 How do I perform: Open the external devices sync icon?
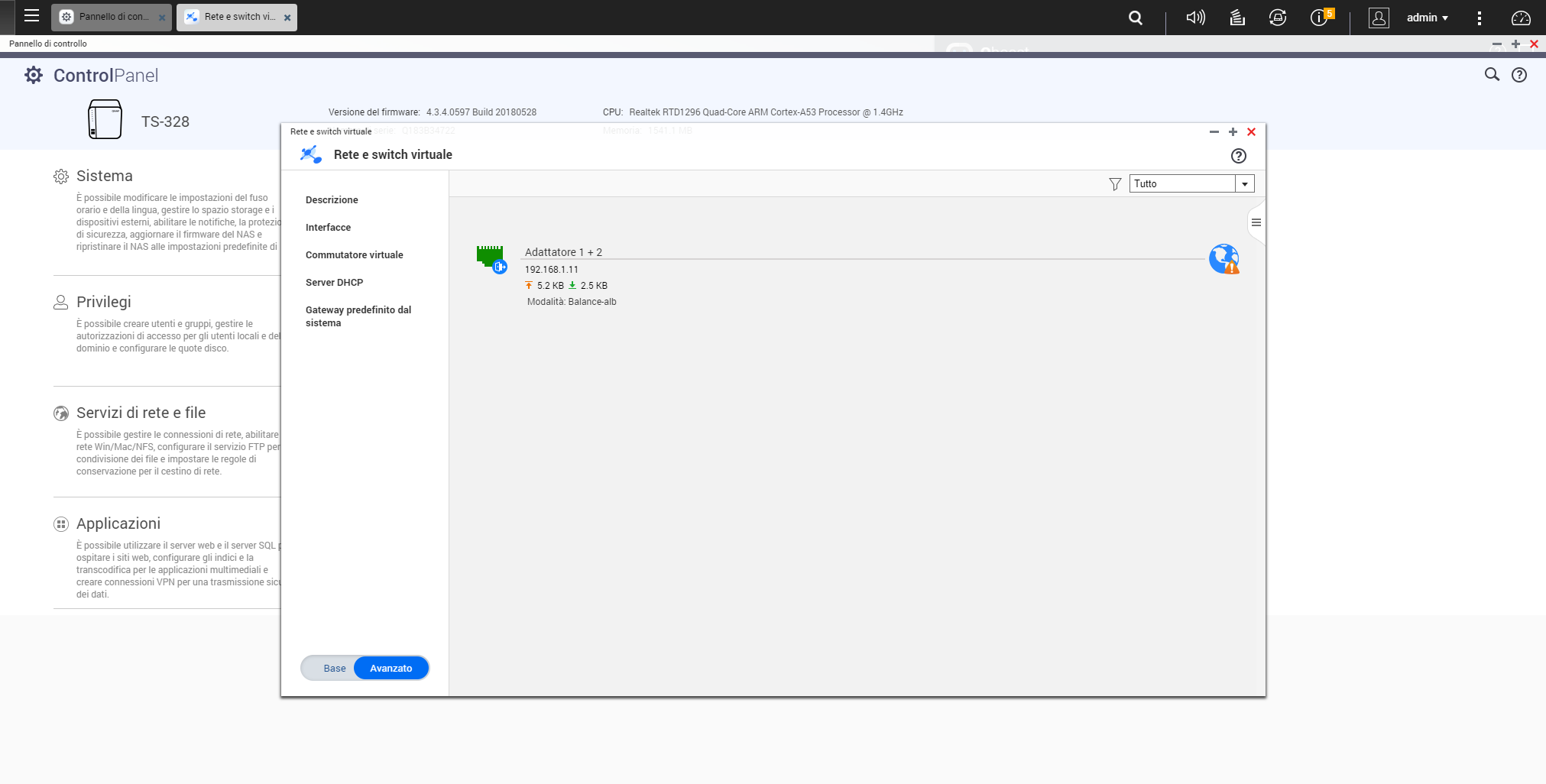click(x=1278, y=18)
